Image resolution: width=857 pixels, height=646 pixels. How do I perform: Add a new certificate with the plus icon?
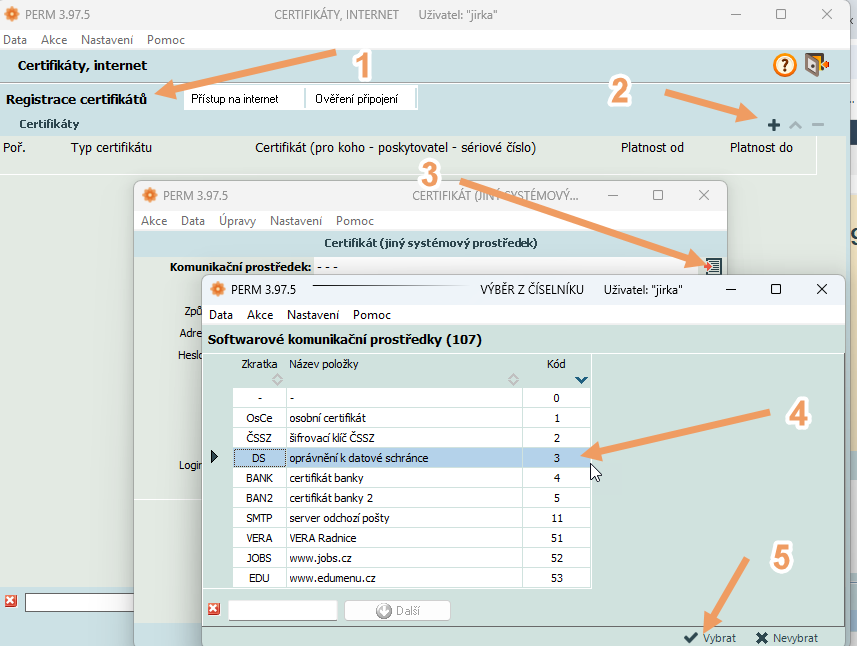click(773, 125)
